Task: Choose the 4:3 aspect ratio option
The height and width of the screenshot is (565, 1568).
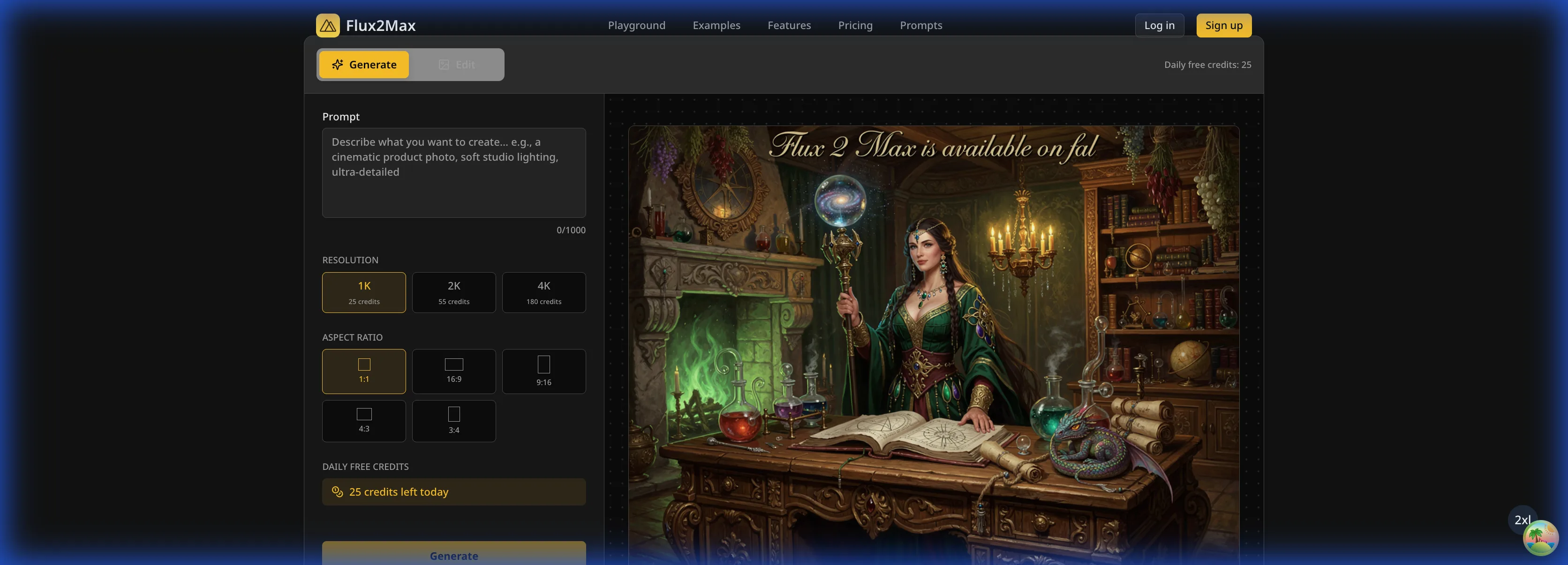Action: point(364,421)
